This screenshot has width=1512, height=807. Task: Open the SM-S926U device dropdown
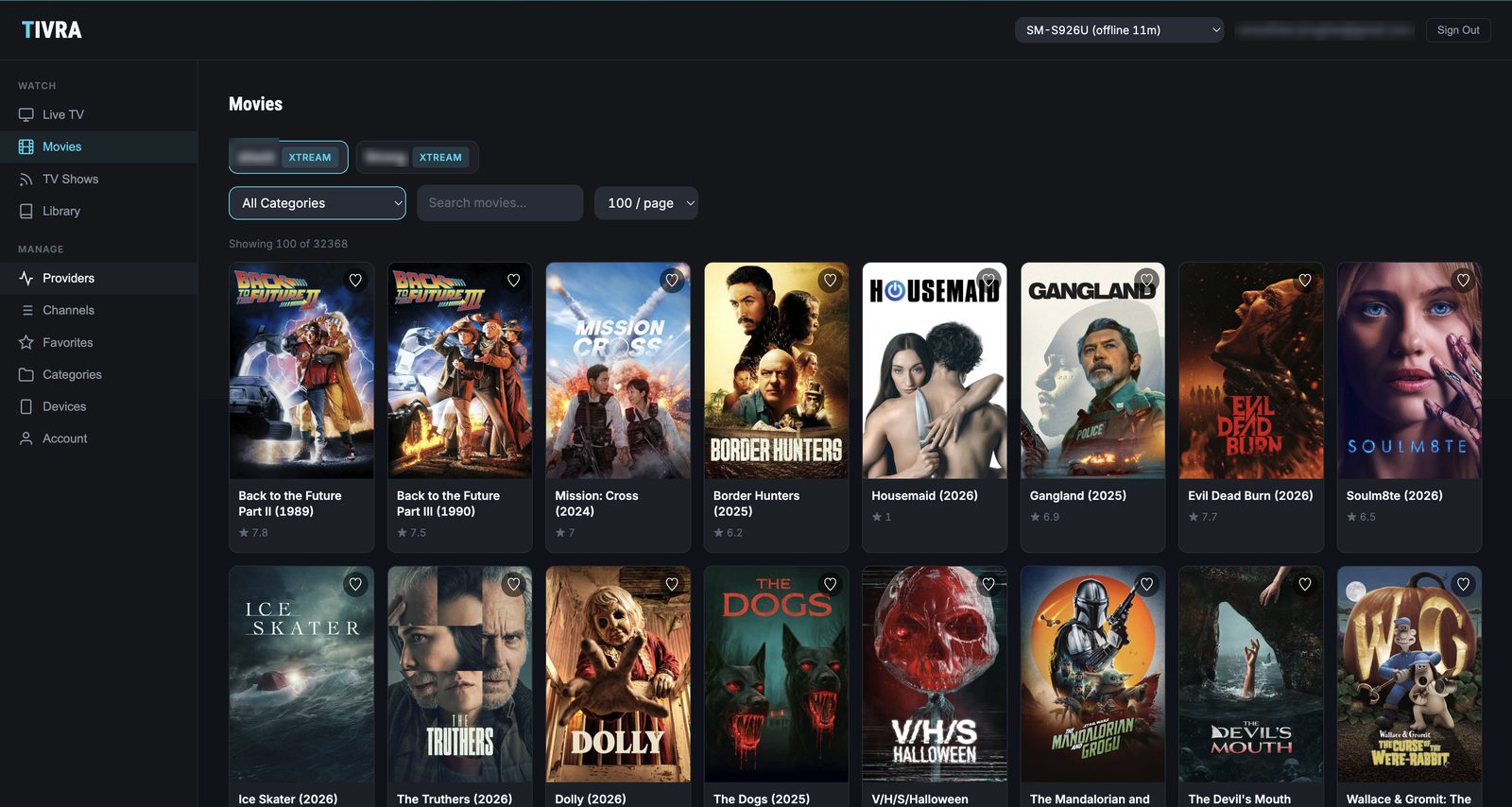1119,30
